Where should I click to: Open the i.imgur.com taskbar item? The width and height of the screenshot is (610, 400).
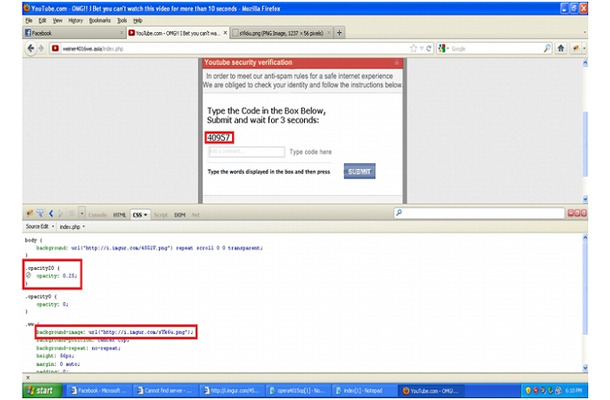[231, 390]
